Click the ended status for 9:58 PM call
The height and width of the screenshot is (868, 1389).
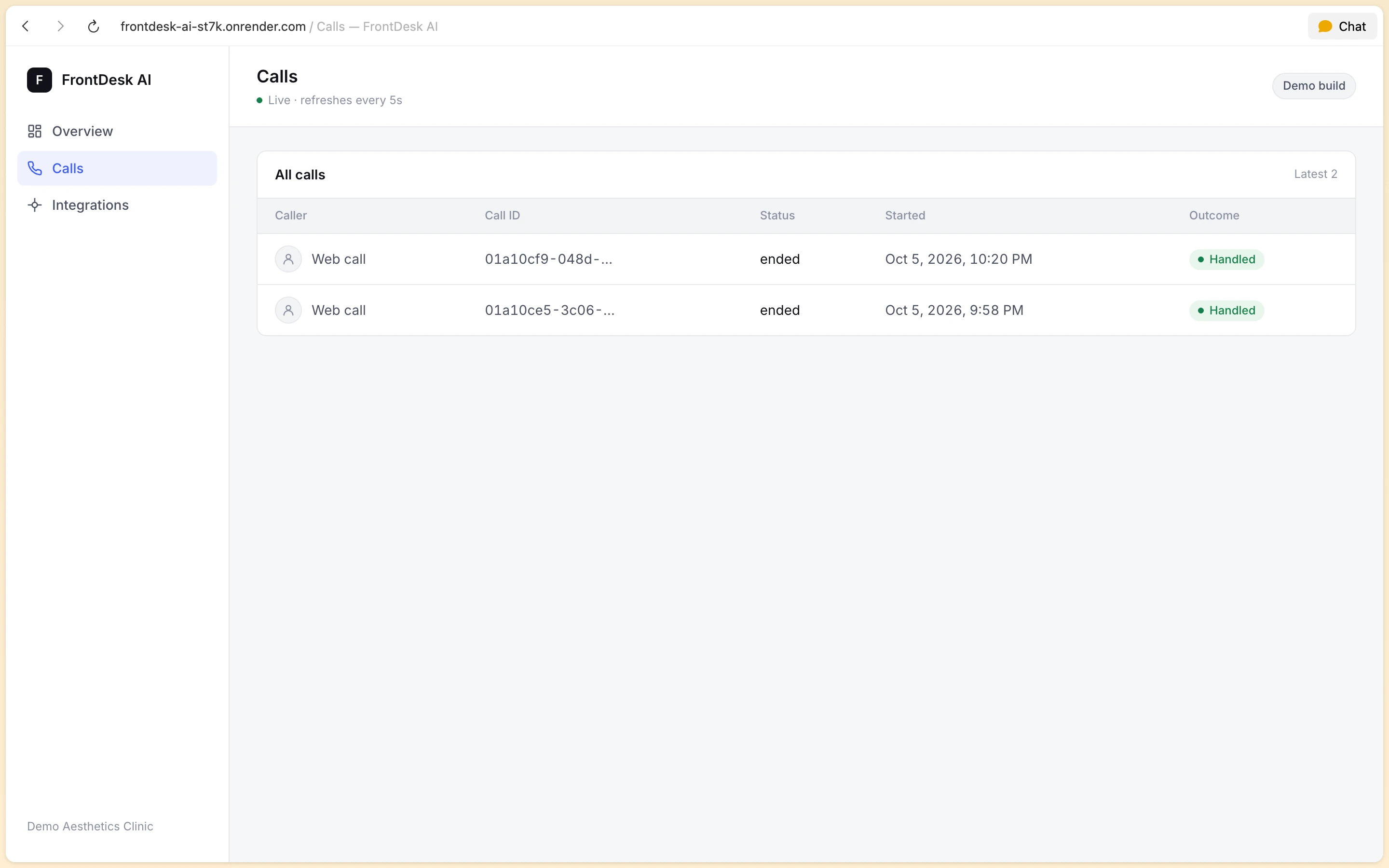tap(779, 311)
